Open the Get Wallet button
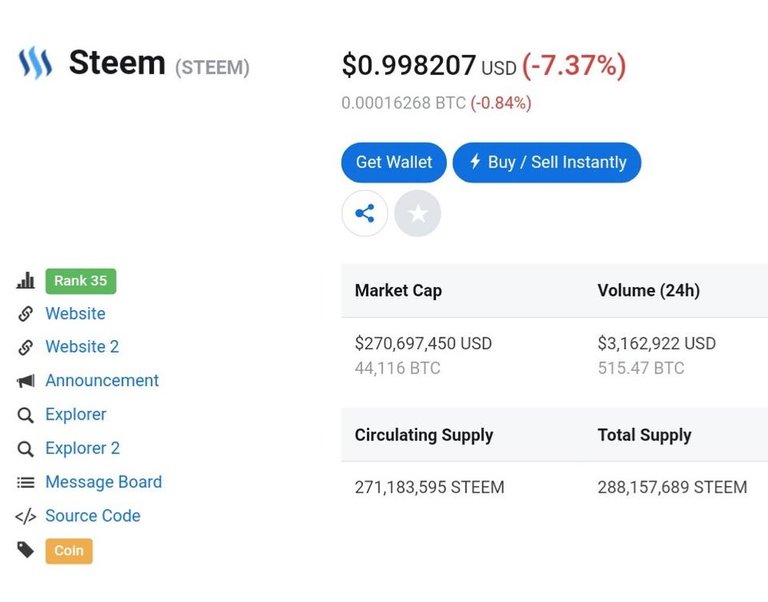This screenshot has height=602, width=768. (394, 162)
